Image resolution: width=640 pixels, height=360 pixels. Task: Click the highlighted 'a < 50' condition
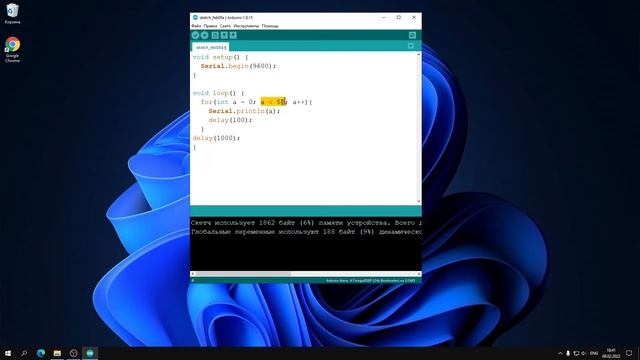tap(273, 102)
